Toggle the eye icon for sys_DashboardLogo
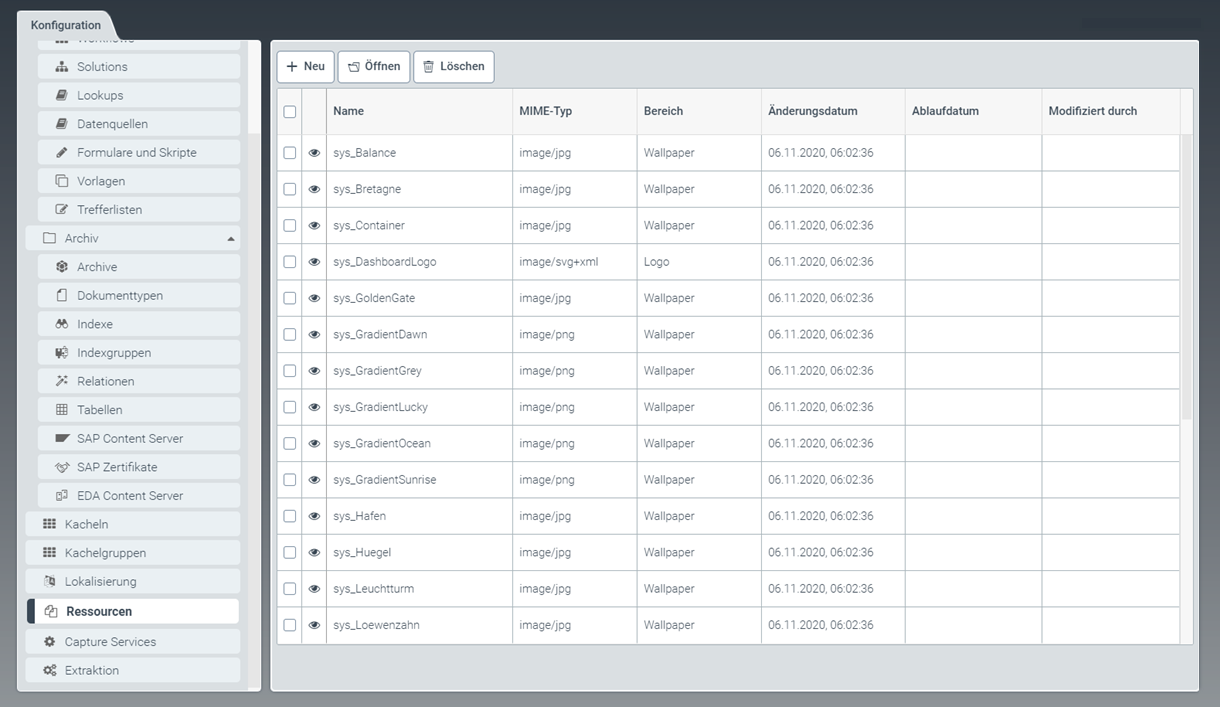 tap(314, 262)
